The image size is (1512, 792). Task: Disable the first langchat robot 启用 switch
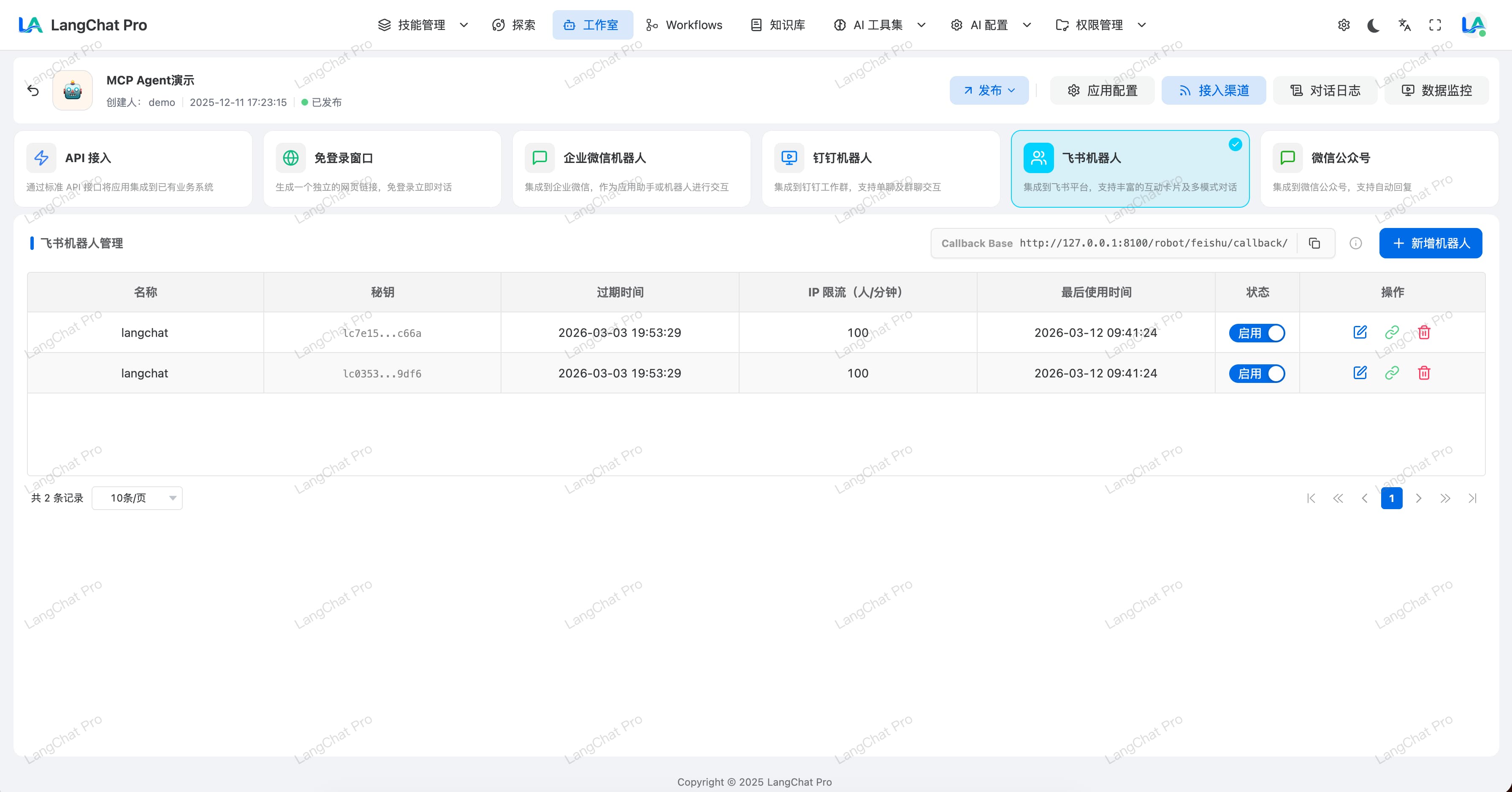pos(1257,333)
